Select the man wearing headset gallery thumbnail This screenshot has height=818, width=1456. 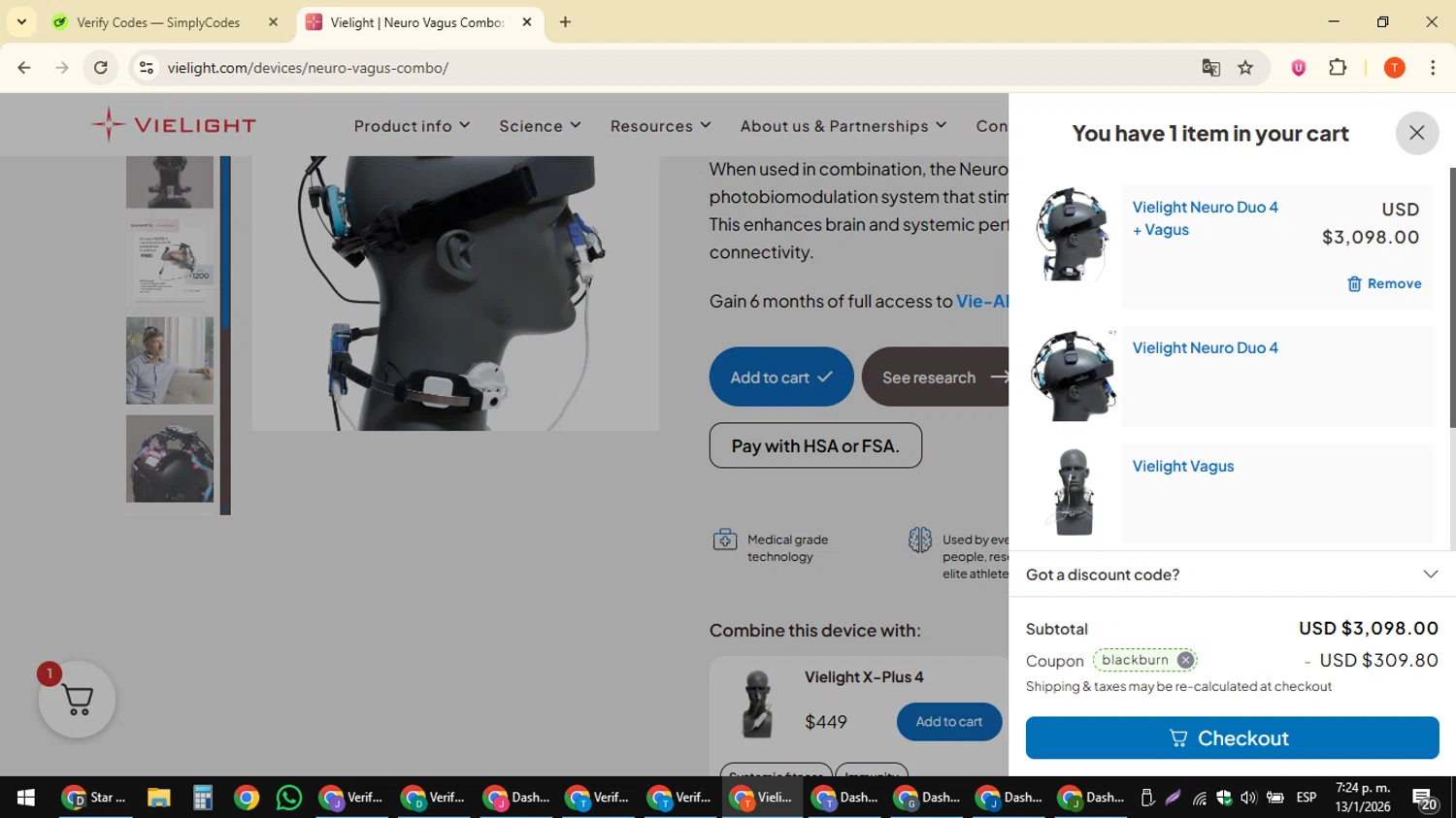170,361
